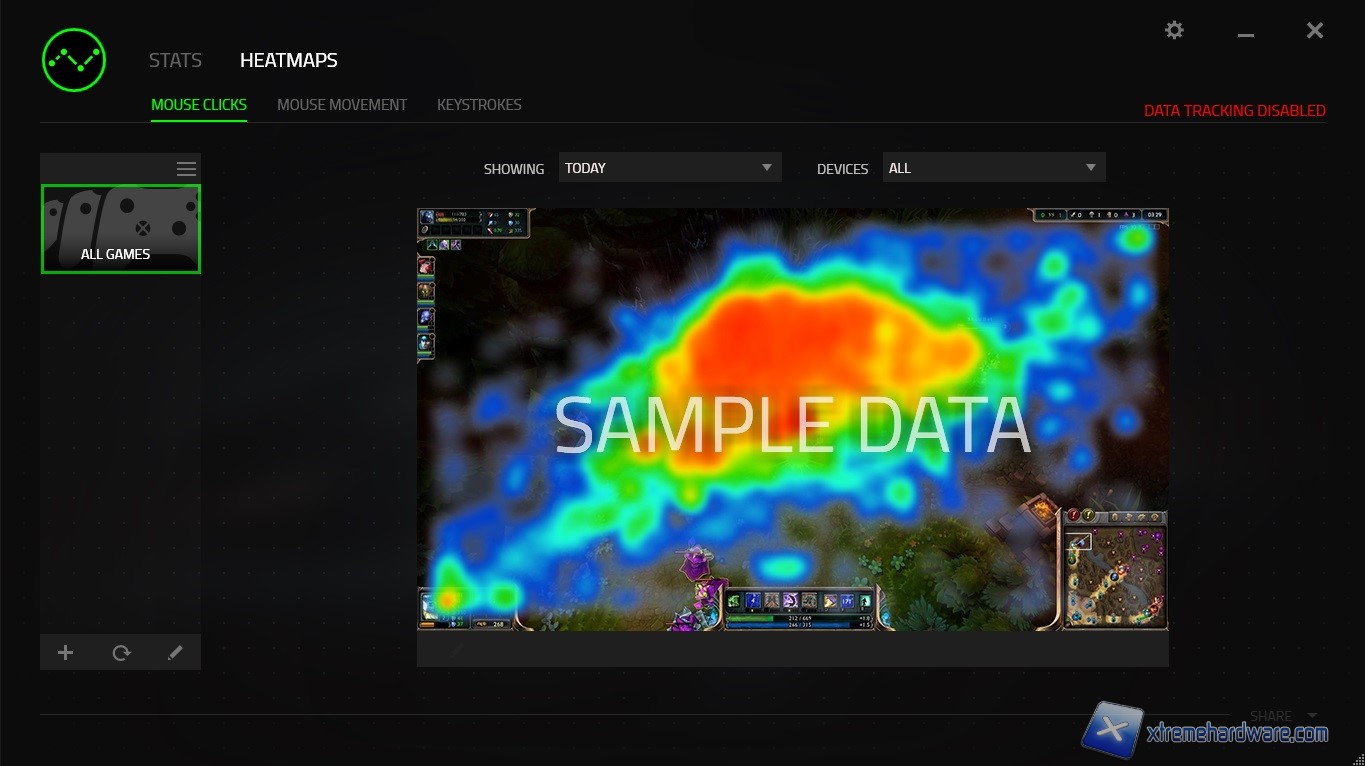Screen dimensions: 1365x766
Task: Click the Razer Stats logo icon
Action: click(x=74, y=60)
